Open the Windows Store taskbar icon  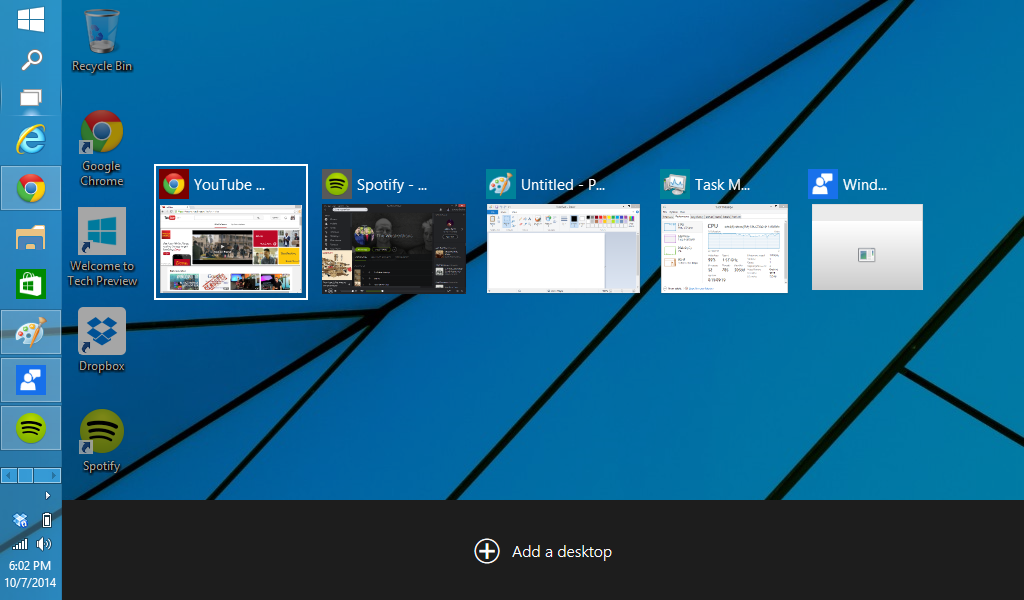31,284
